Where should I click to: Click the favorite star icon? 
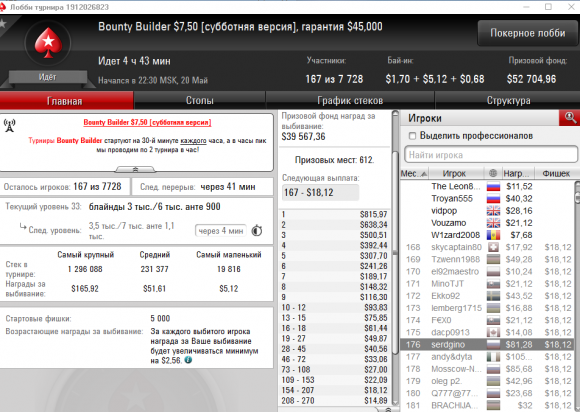coord(3,24)
